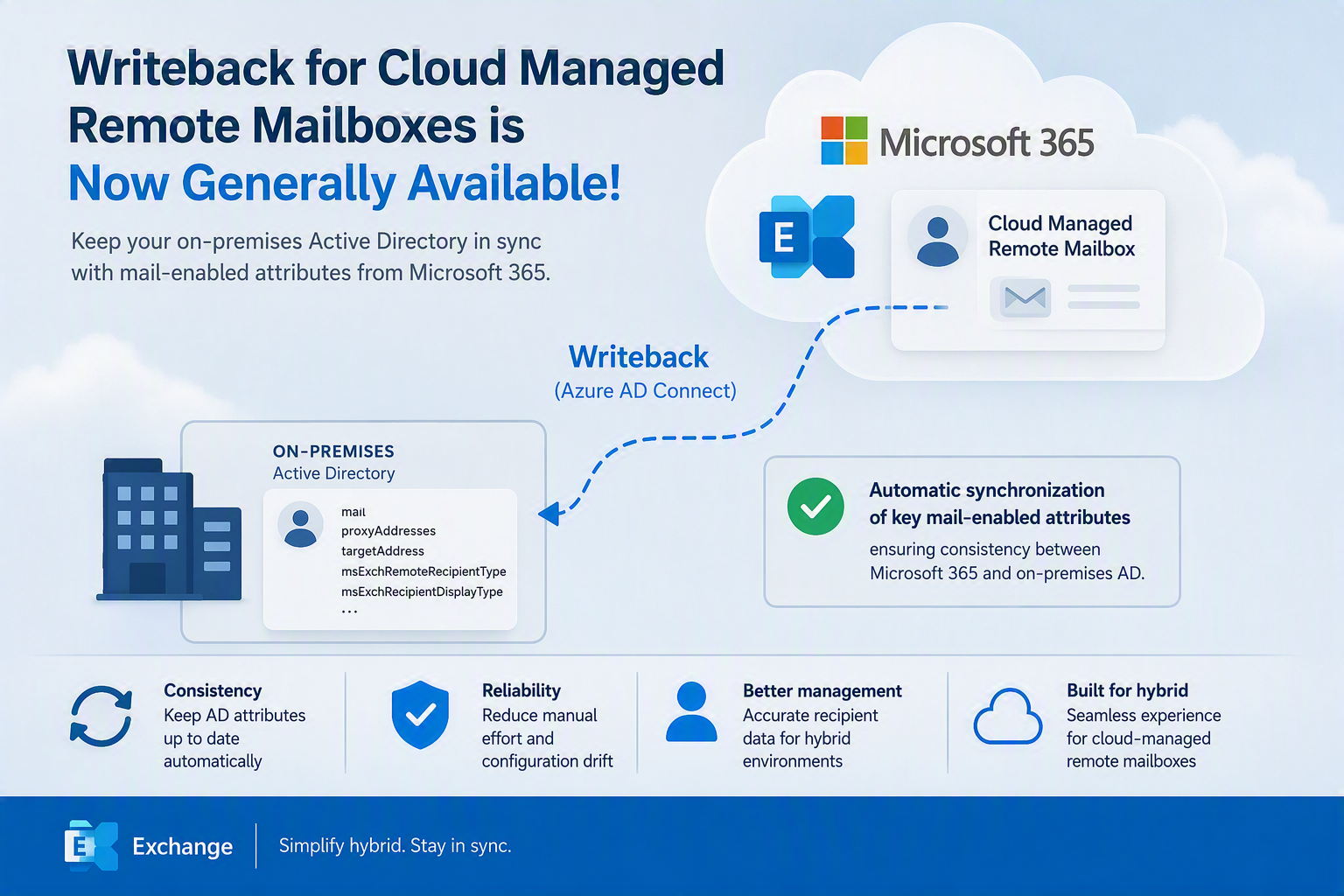Select the shield checkmark icon for Reliability
The width and height of the screenshot is (1344, 896).
(x=420, y=715)
